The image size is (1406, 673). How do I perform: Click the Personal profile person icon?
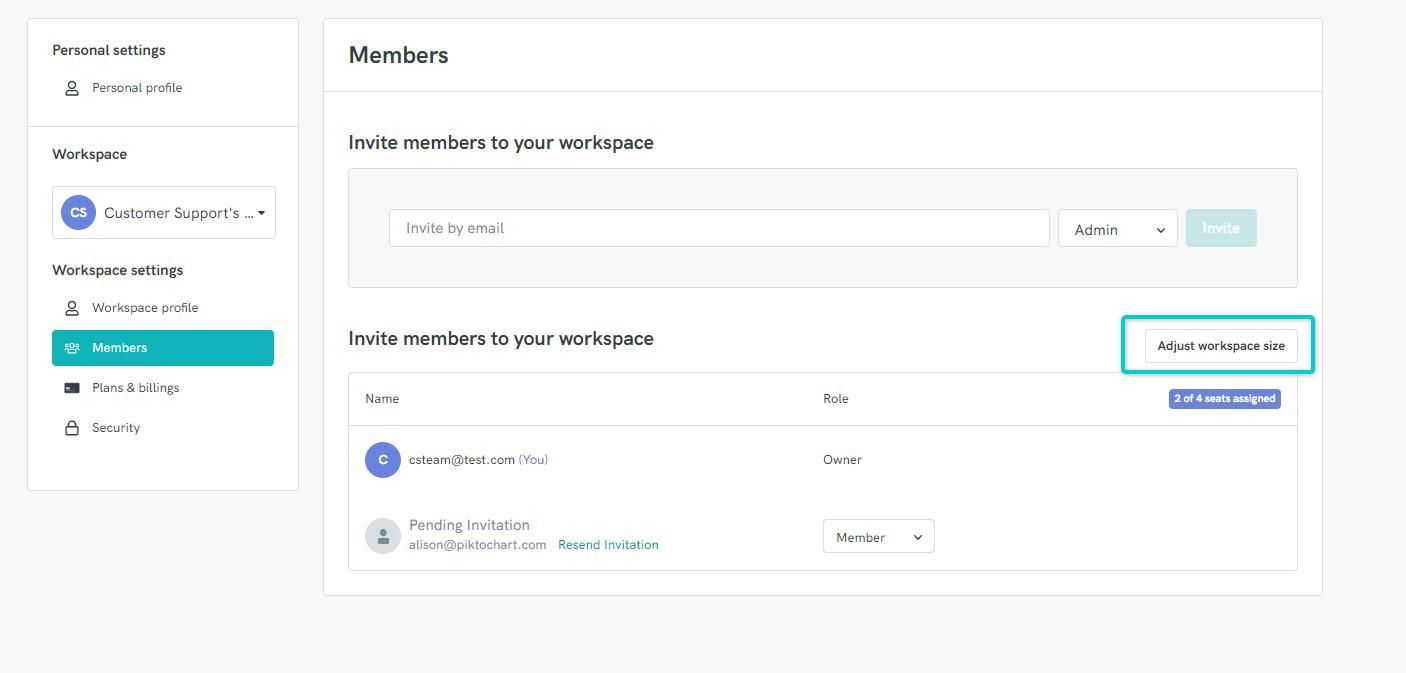coord(72,88)
